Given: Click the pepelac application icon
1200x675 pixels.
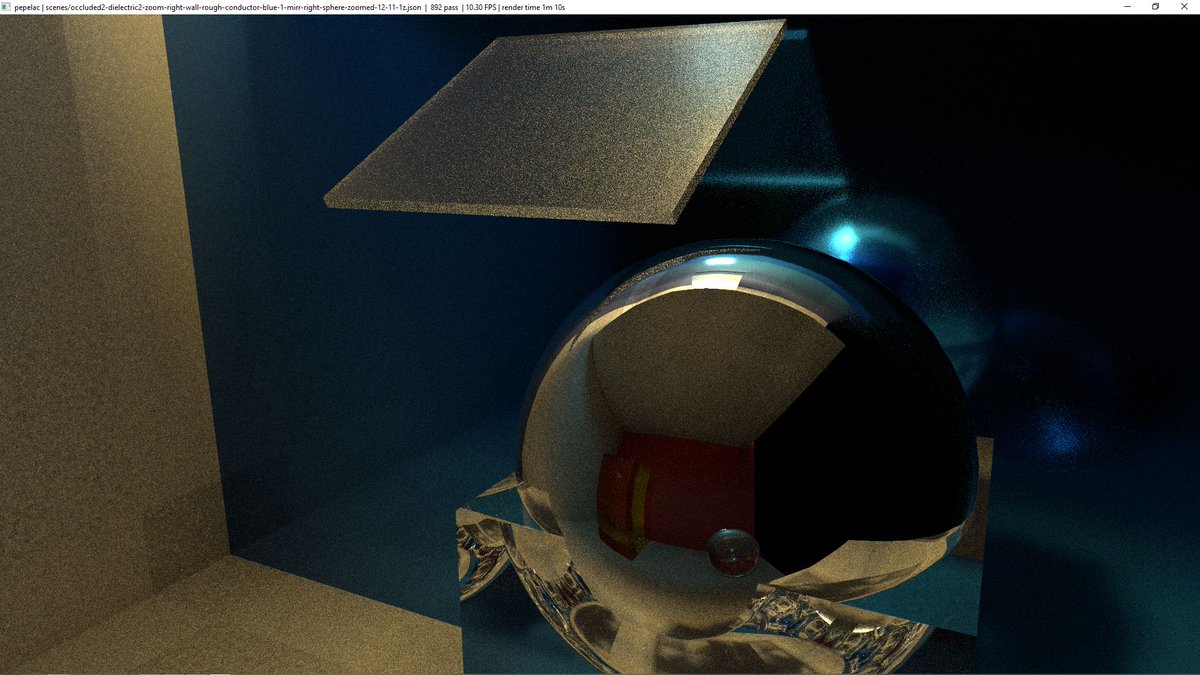Looking at the screenshot, I should pyautogui.click(x=7, y=6).
